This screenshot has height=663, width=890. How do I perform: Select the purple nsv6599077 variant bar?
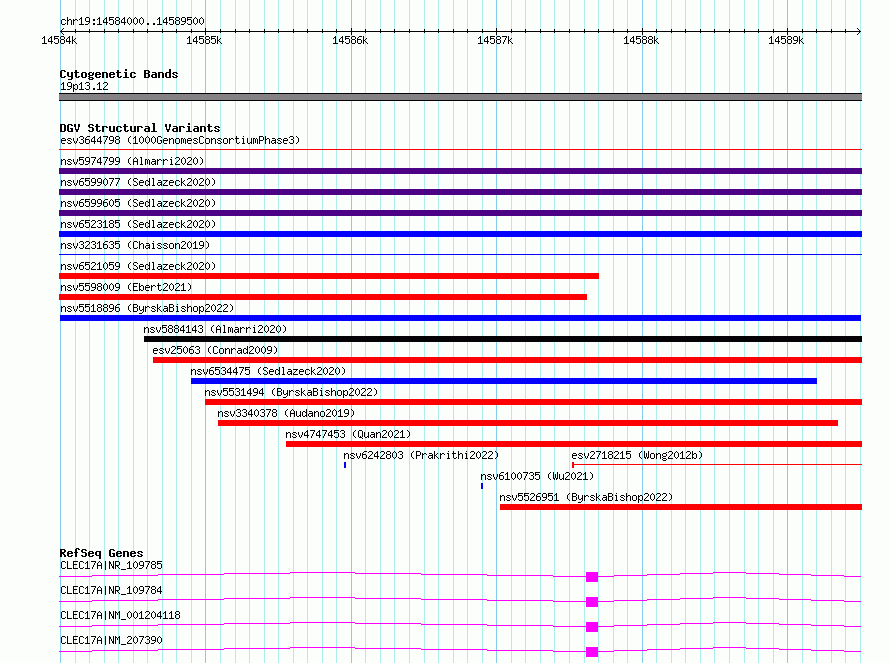coord(460,192)
